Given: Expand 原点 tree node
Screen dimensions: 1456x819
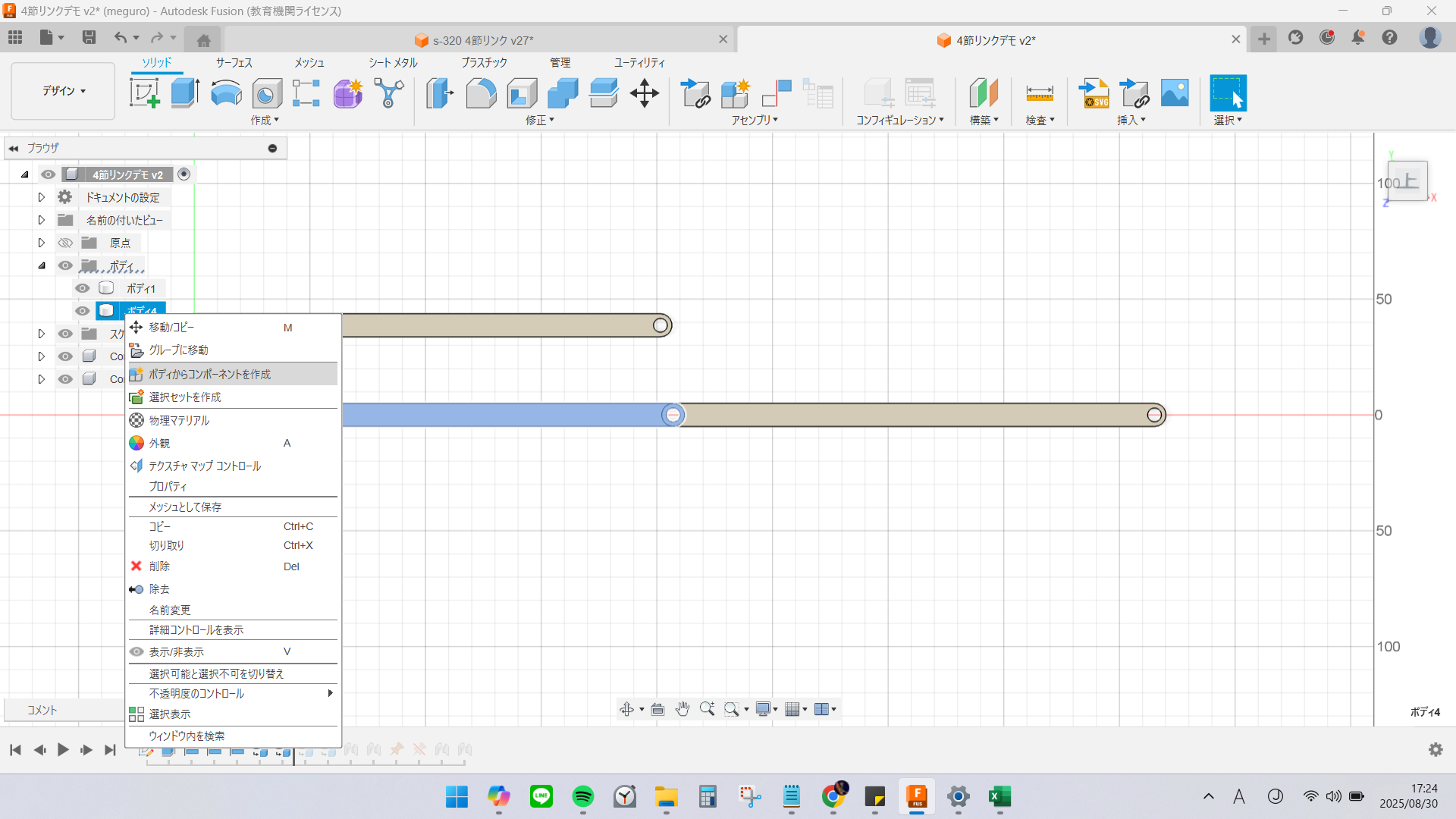Looking at the screenshot, I should (x=42, y=243).
